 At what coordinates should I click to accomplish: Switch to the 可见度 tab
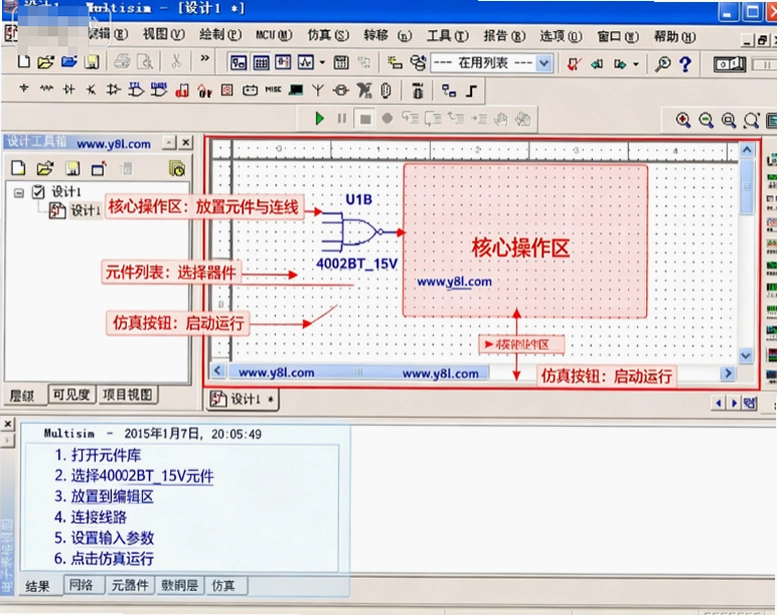pyautogui.click(x=71, y=394)
